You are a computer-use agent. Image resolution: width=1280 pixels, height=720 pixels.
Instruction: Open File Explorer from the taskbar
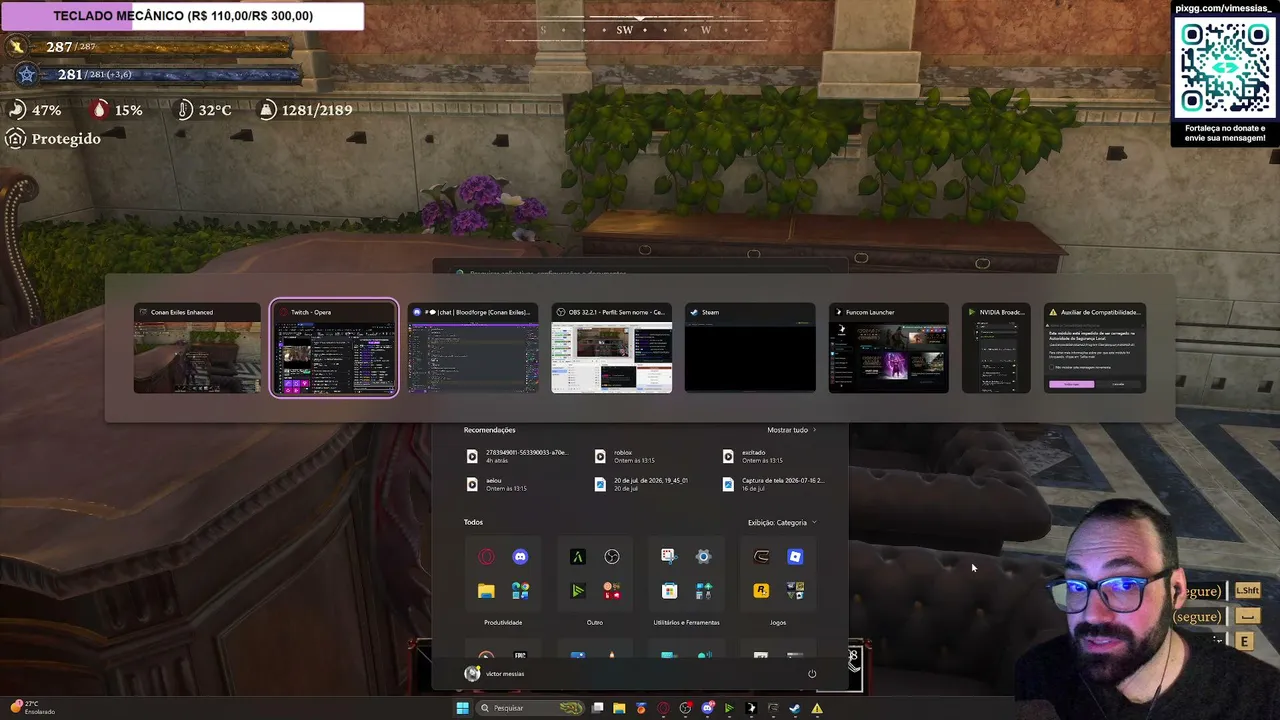[619, 708]
